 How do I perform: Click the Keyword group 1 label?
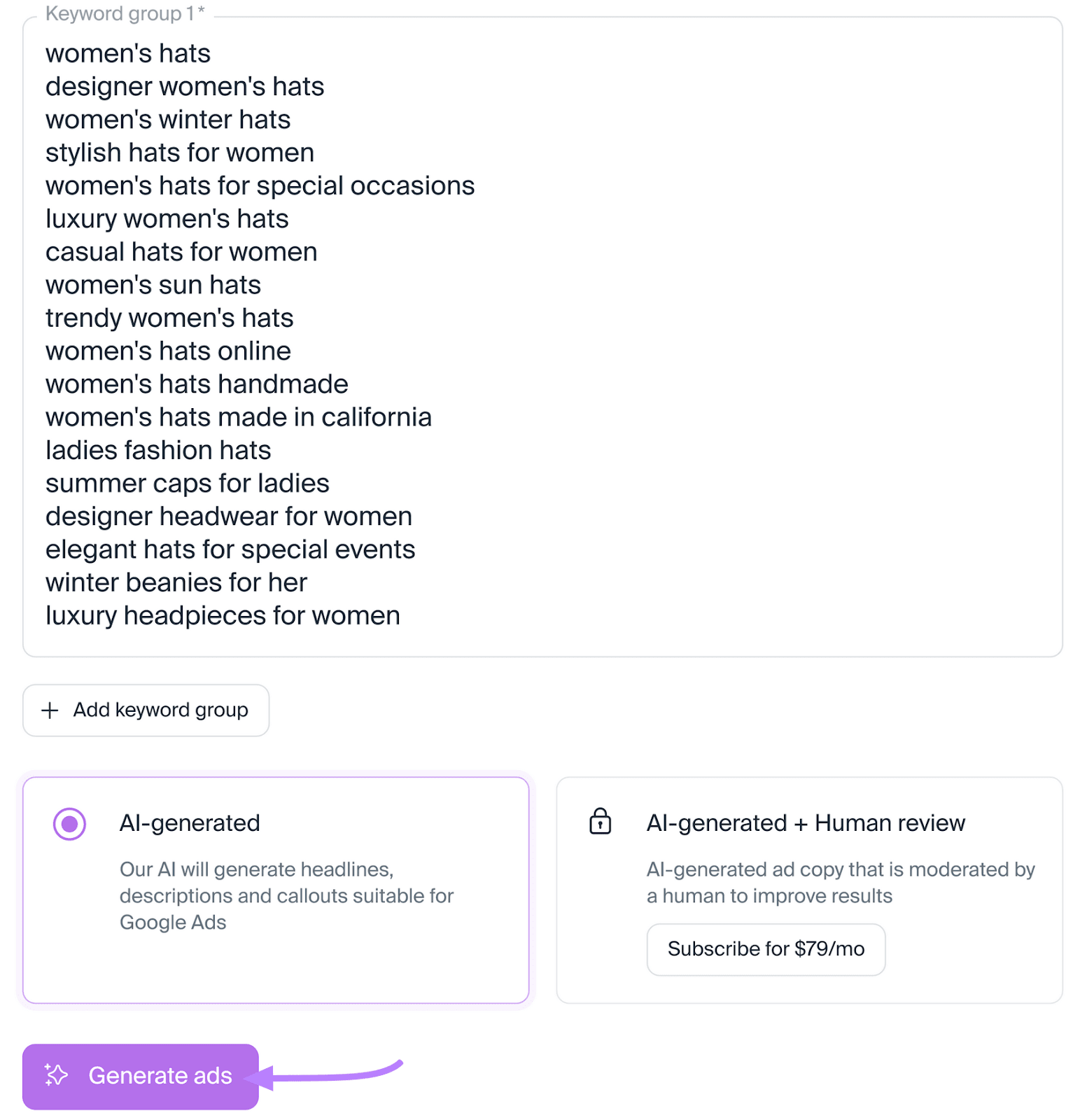coord(124,13)
